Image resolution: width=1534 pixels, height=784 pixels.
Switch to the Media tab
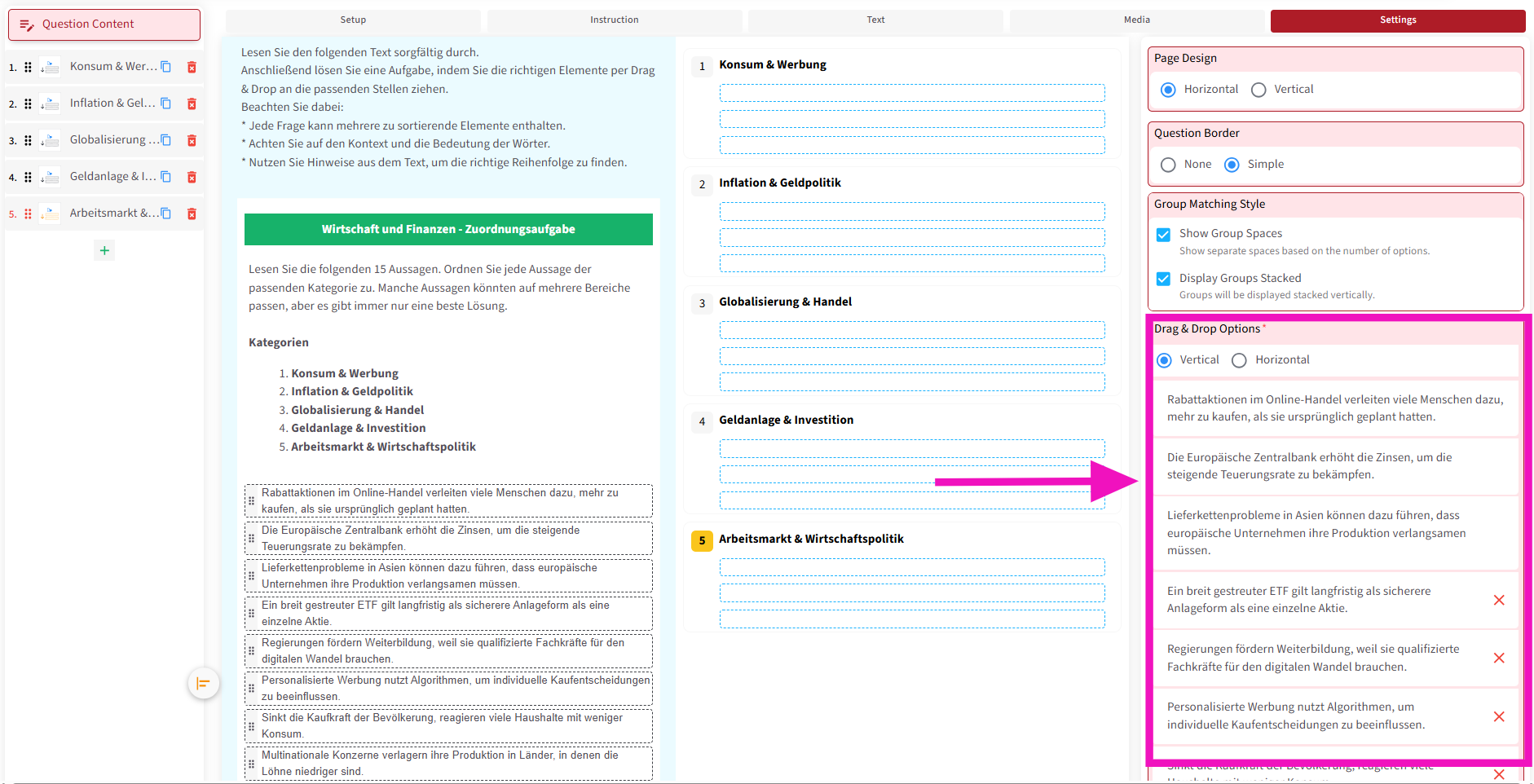[1136, 20]
